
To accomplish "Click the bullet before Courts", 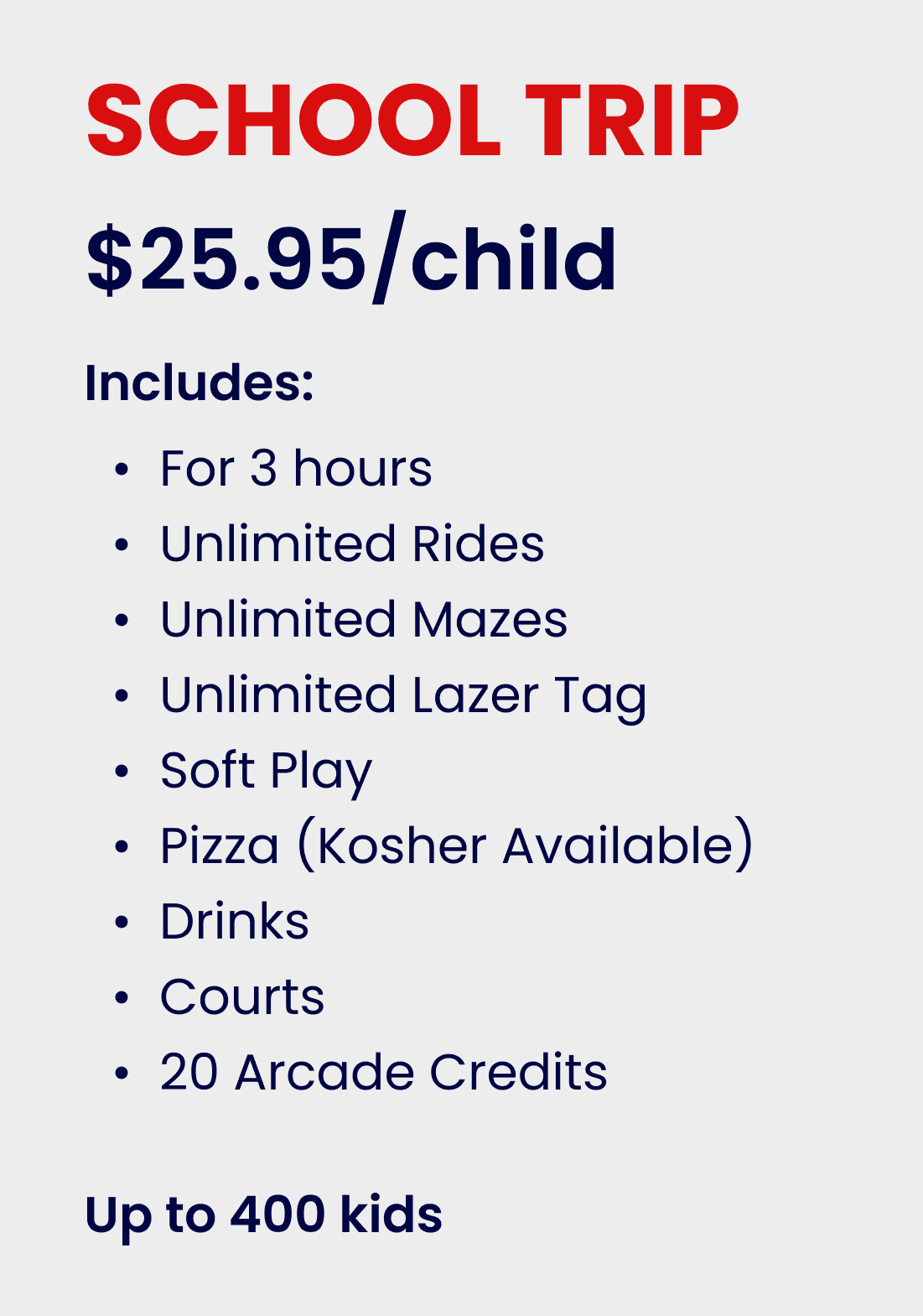I will (x=122, y=998).
